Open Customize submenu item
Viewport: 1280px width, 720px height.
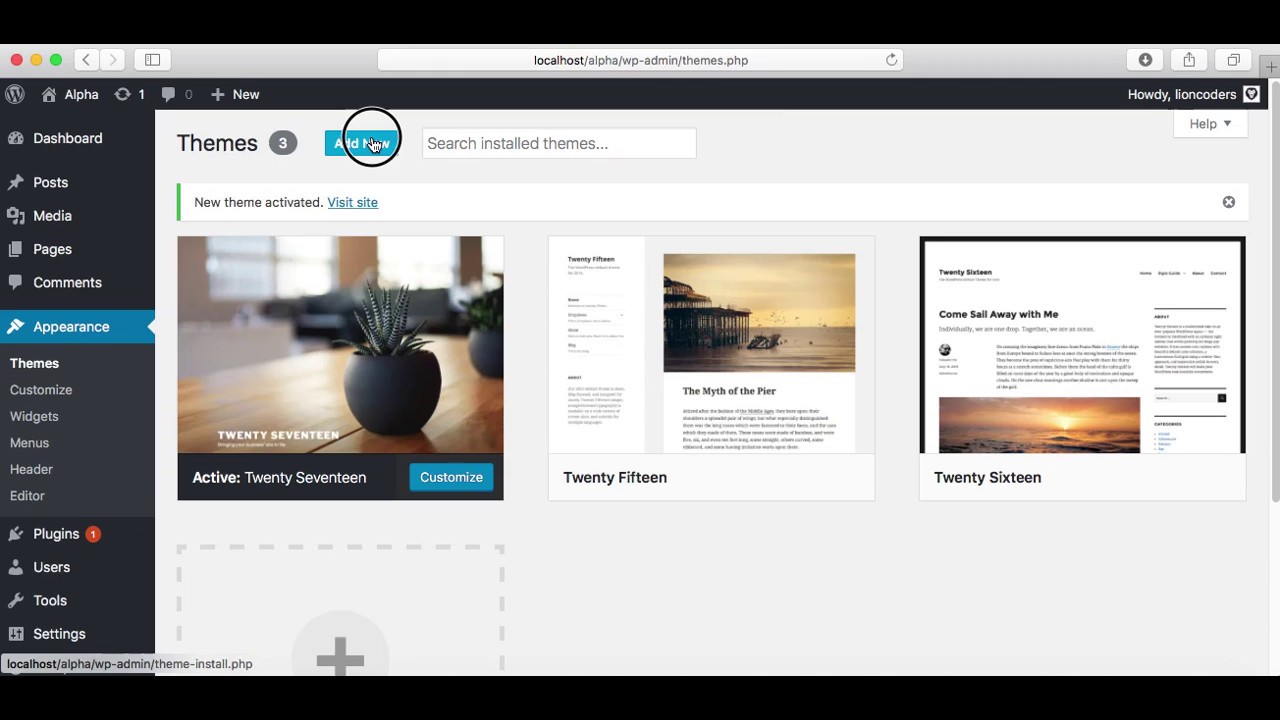coord(41,390)
